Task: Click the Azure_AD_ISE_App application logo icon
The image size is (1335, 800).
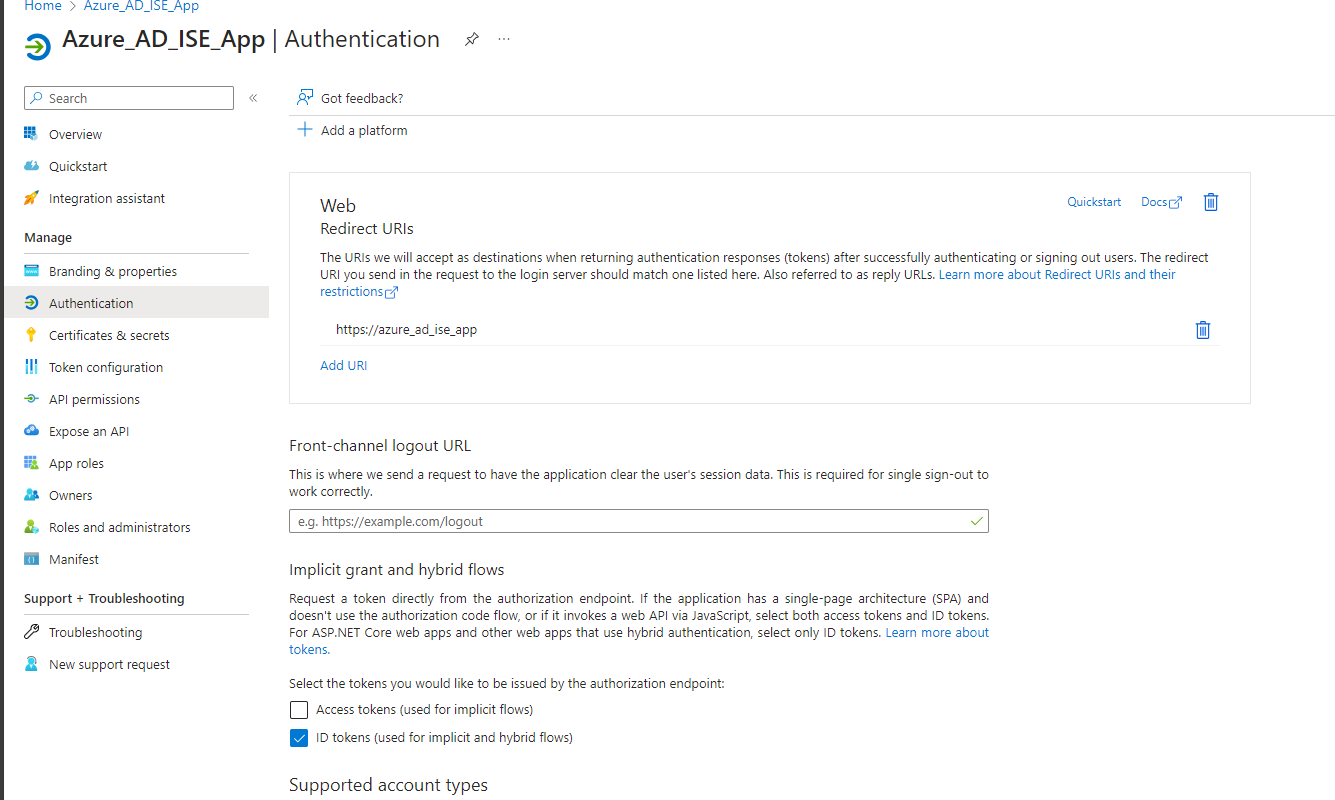Action: pyautogui.click(x=38, y=47)
